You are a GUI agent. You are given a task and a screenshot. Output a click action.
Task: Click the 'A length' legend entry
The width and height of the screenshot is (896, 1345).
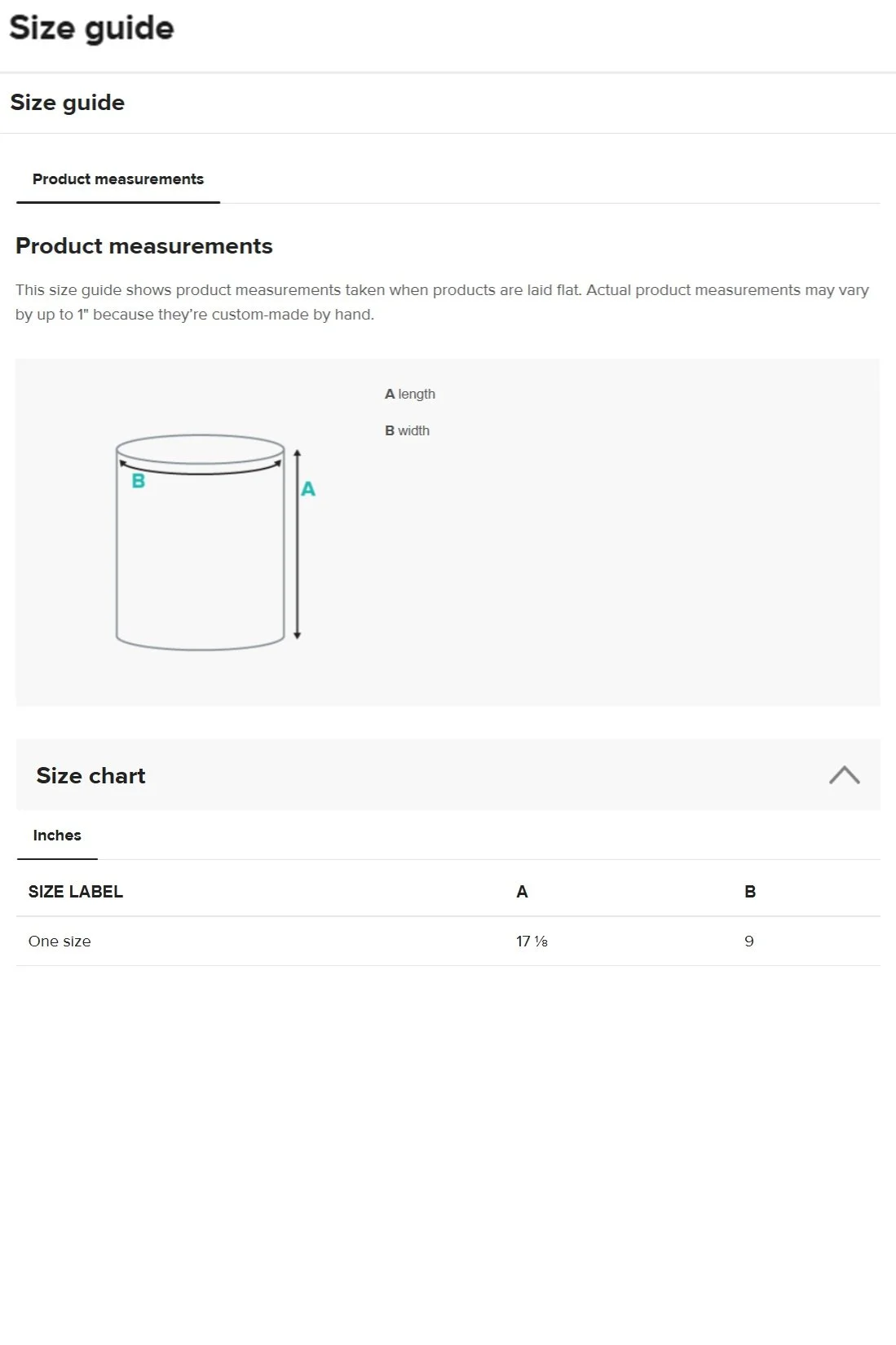tap(410, 395)
